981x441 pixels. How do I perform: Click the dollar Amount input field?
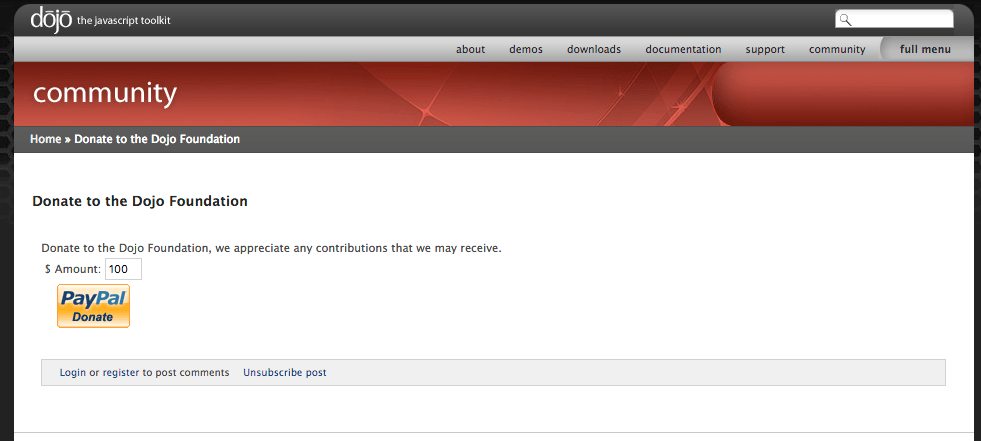(123, 269)
